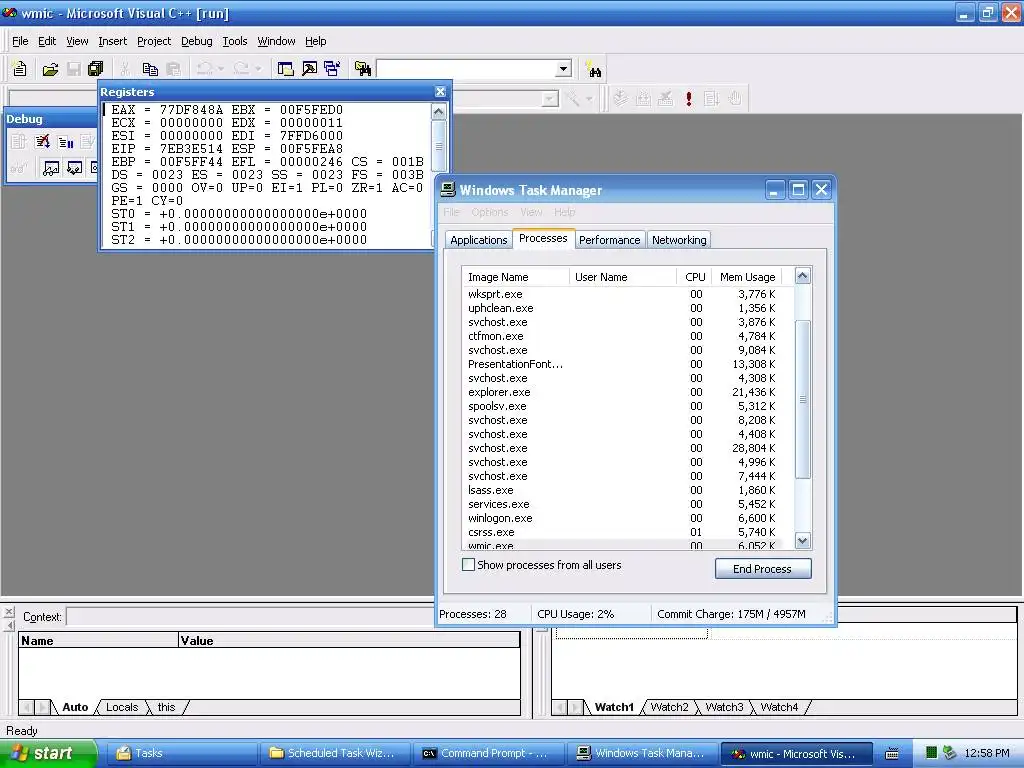Open the Tasks folder from the taskbar
Screen dimensions: 1024x768
point(182,754)
